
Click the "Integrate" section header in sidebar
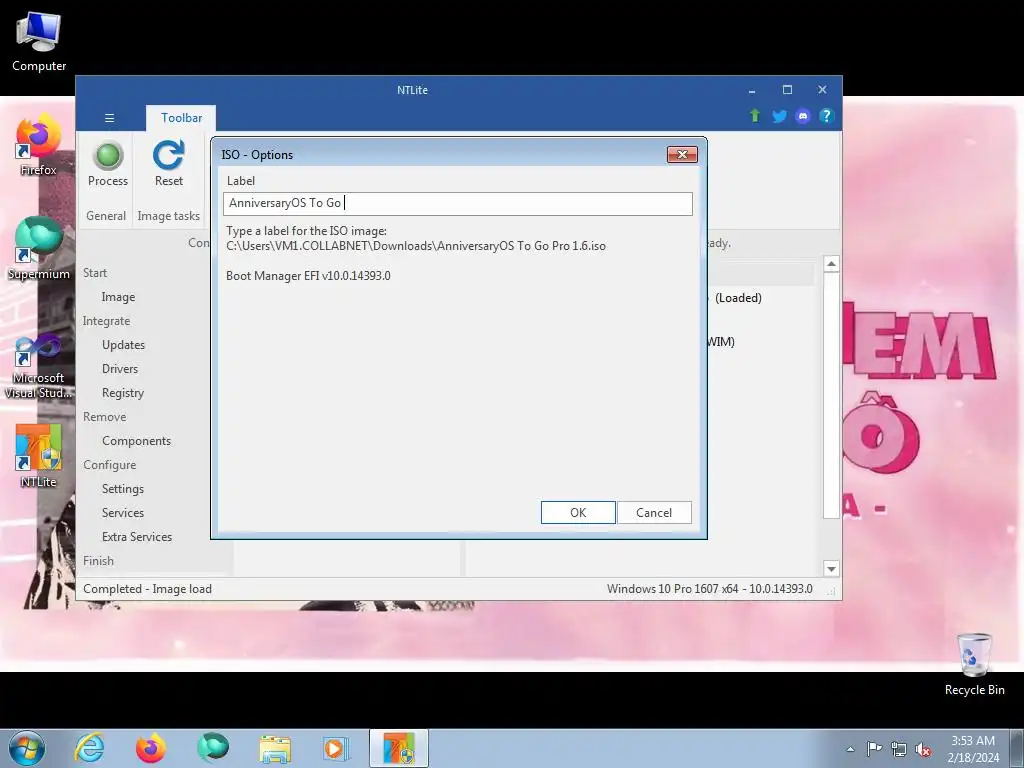(x=106, y=321)
